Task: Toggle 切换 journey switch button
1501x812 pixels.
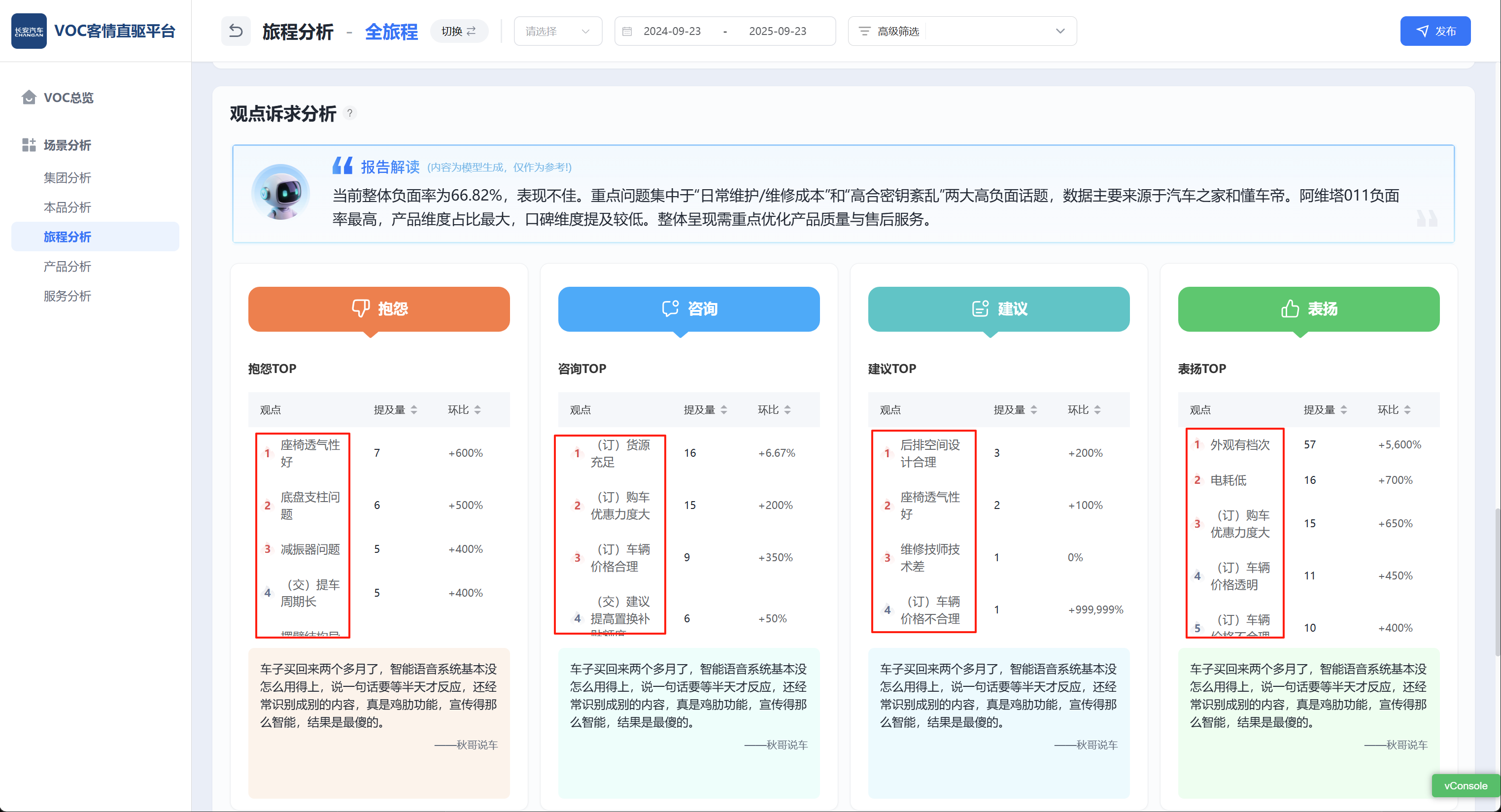Action: tap(459, 32)
